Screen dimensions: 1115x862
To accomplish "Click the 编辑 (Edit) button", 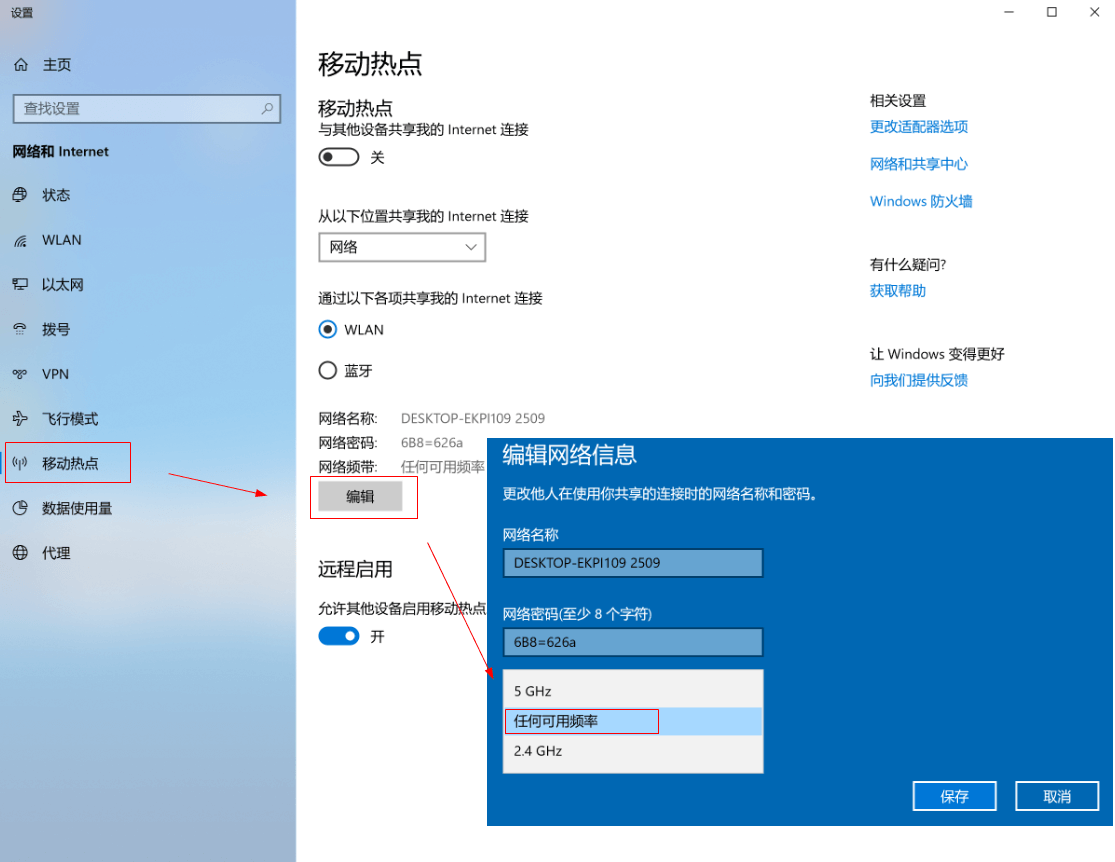I will pos(363,497).
